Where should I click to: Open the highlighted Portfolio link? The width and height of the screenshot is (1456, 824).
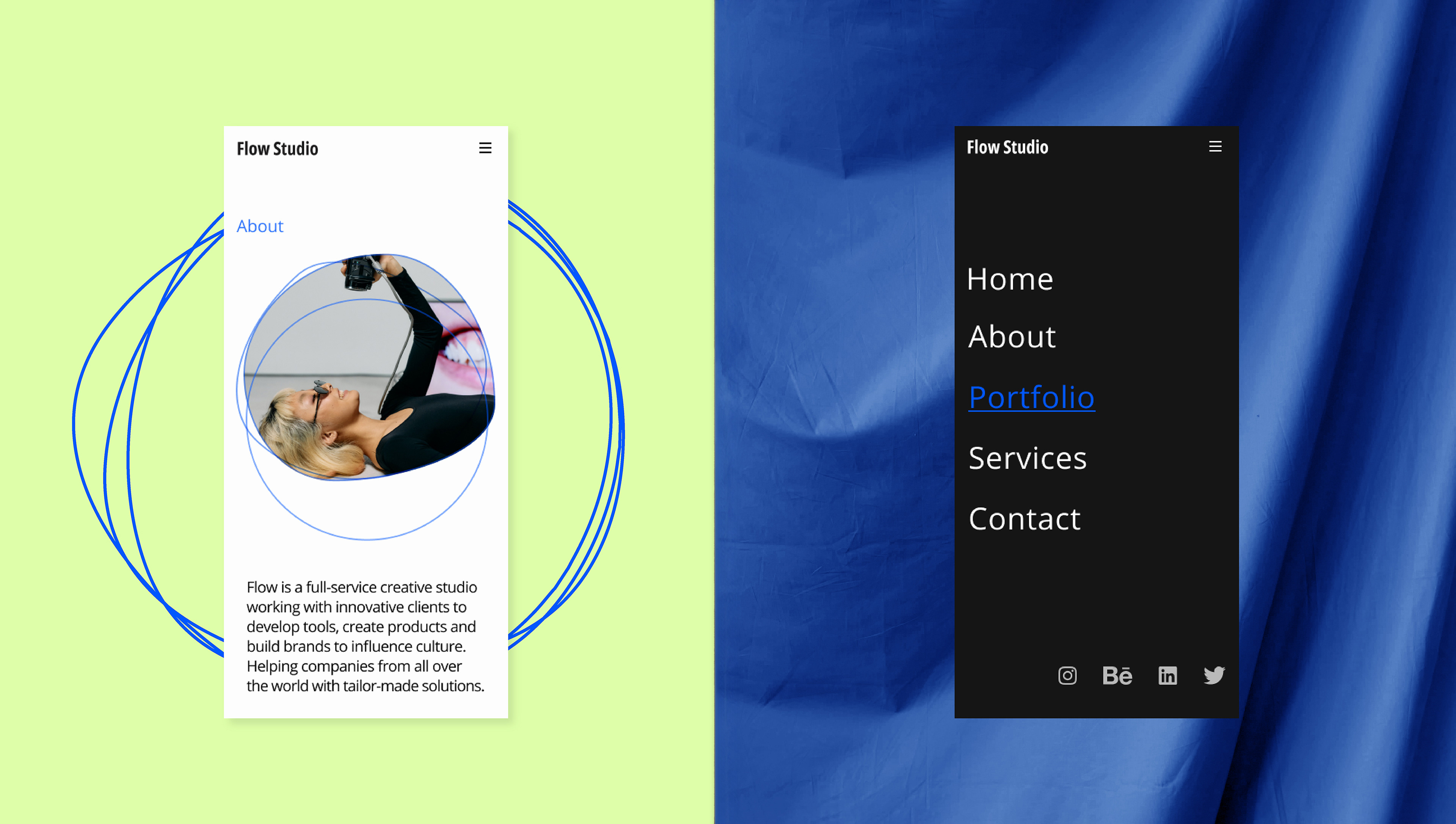click(1031, 397)
